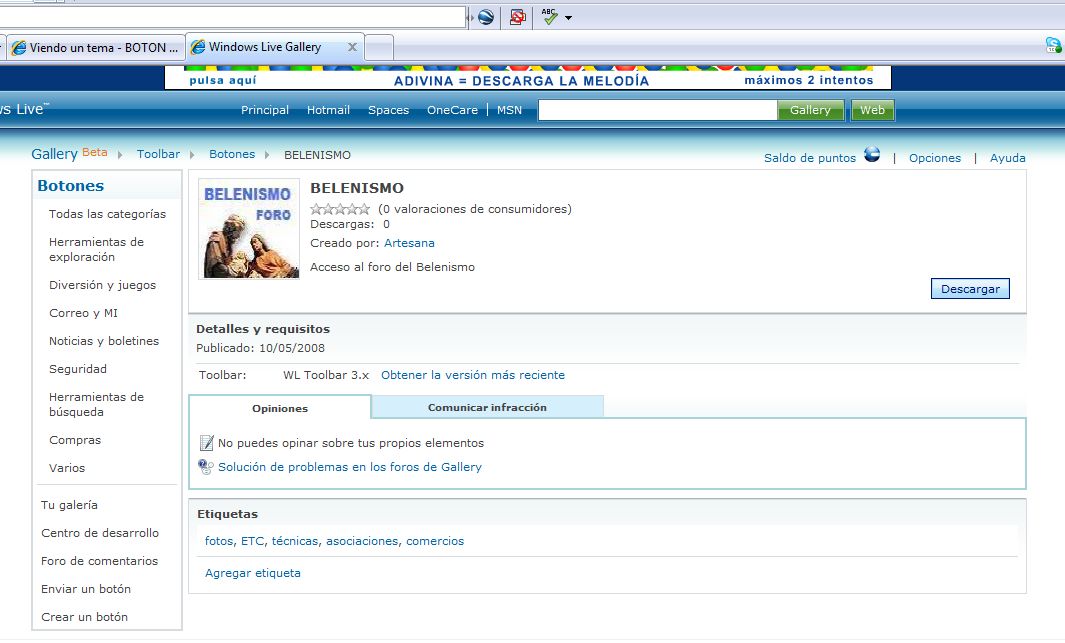Open the spell check dropdown arrow
The image size is (1065, 643).
point(568,18)
